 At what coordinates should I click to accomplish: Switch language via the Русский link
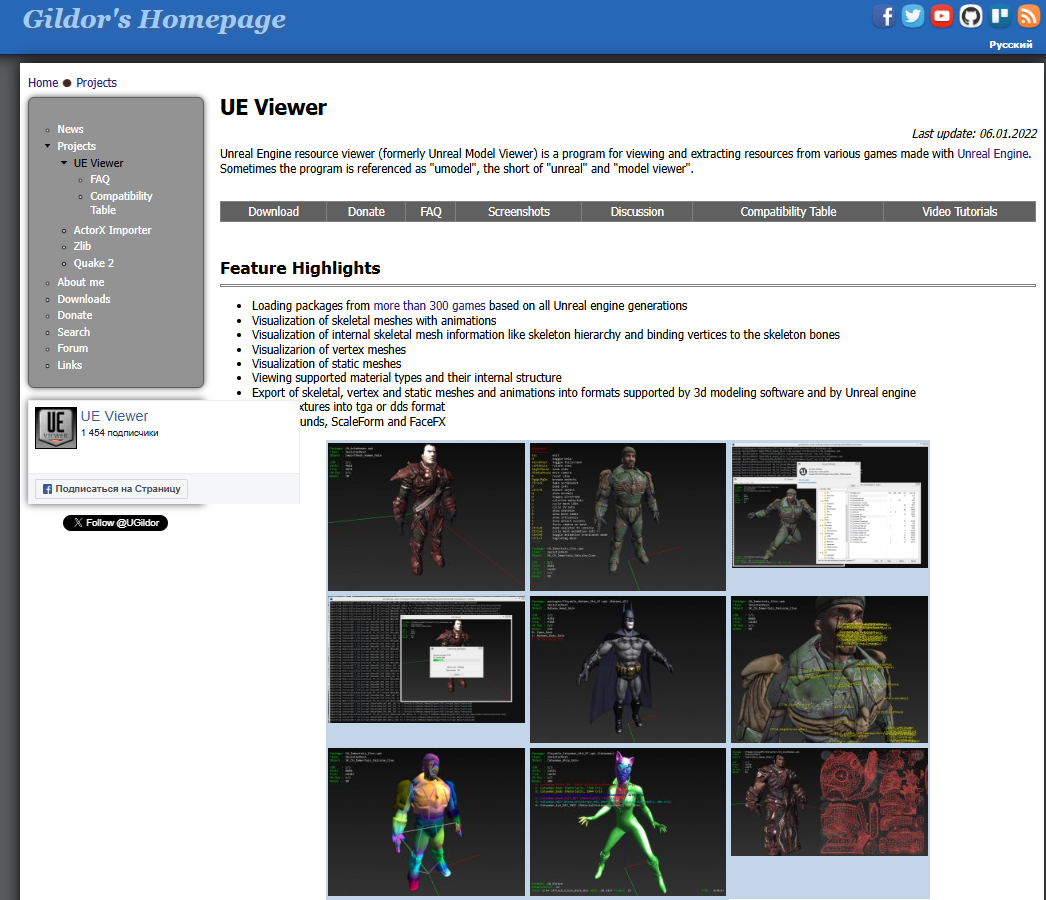pos(1011,45)
